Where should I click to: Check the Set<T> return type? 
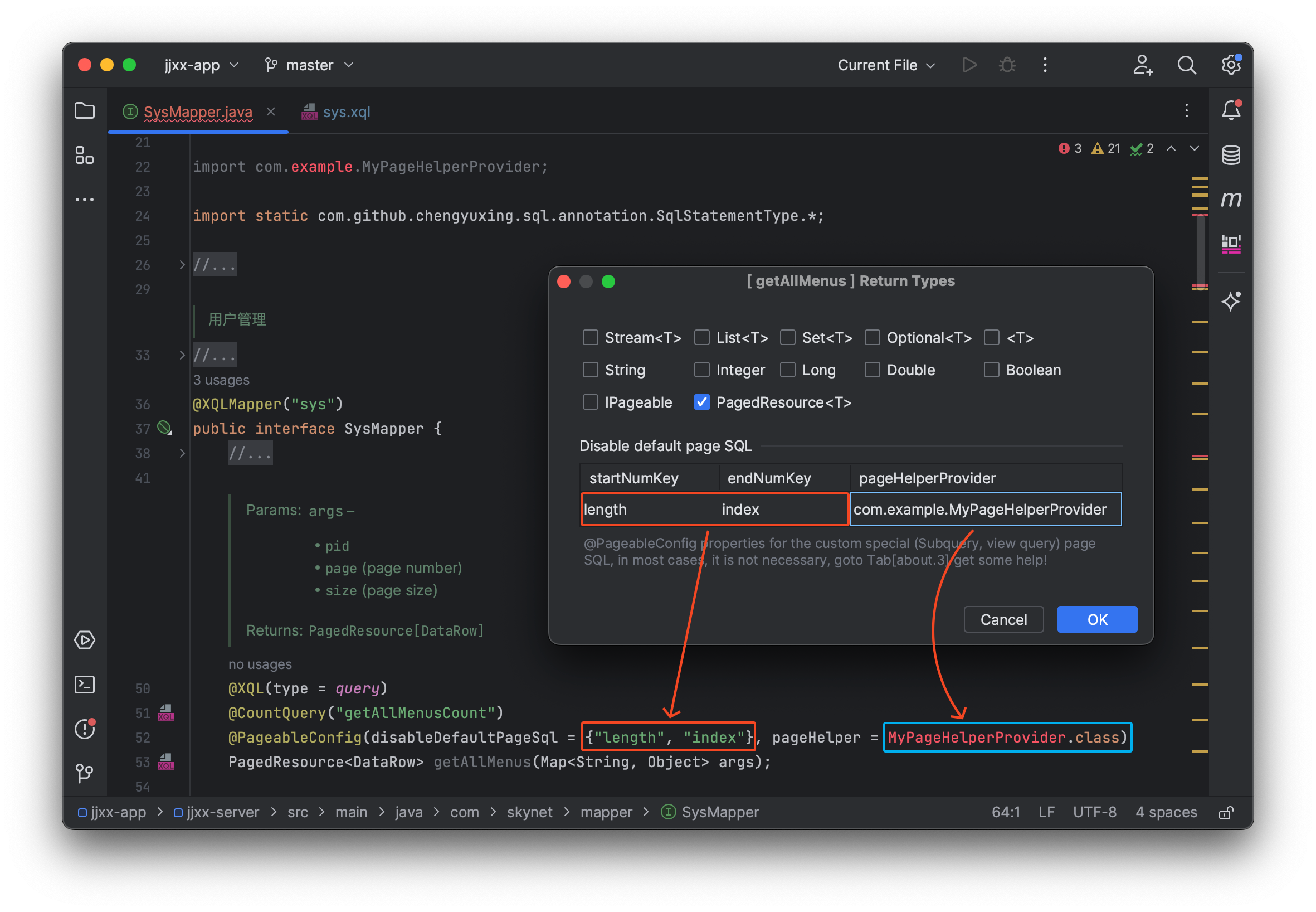click(x=787, y=338)
